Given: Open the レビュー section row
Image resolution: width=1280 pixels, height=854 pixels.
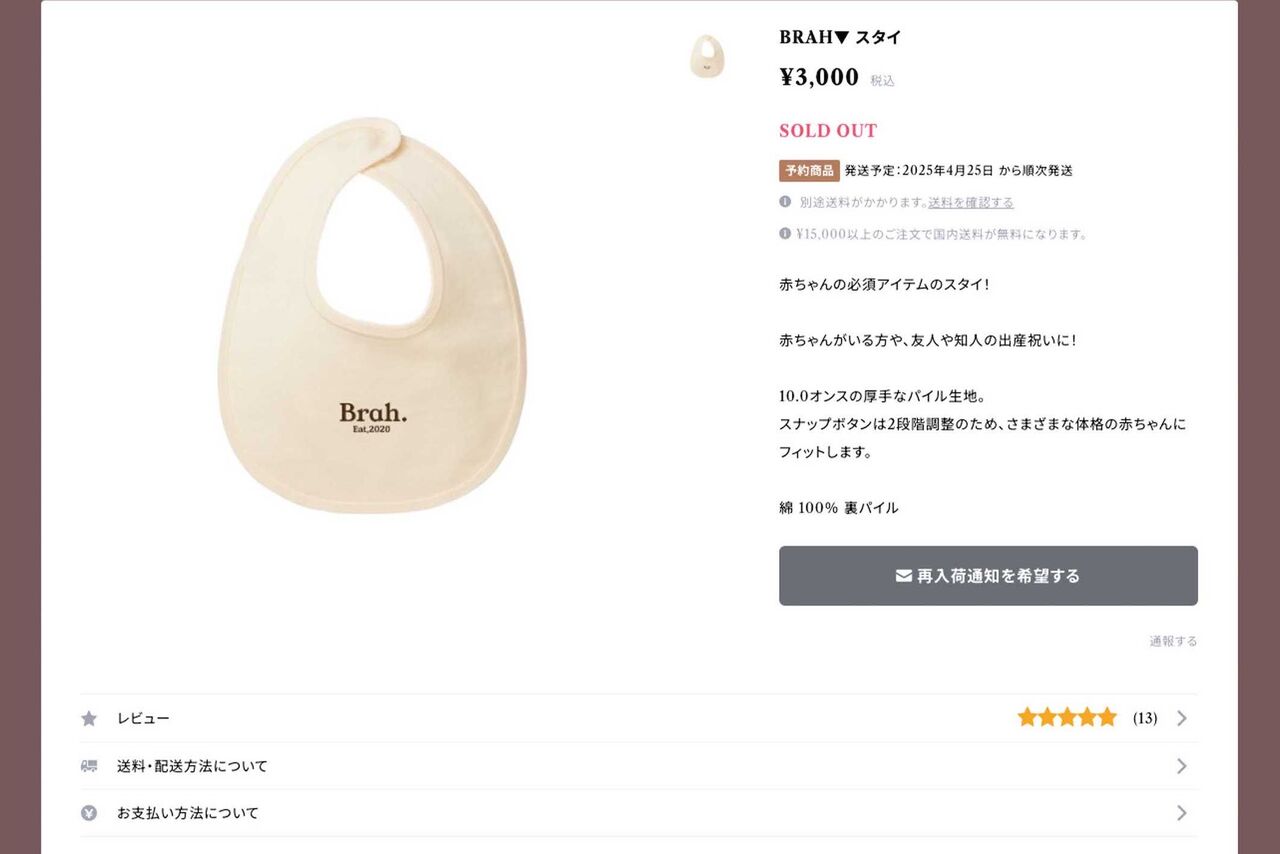Looking at the screenshot, I should point(639,718).
